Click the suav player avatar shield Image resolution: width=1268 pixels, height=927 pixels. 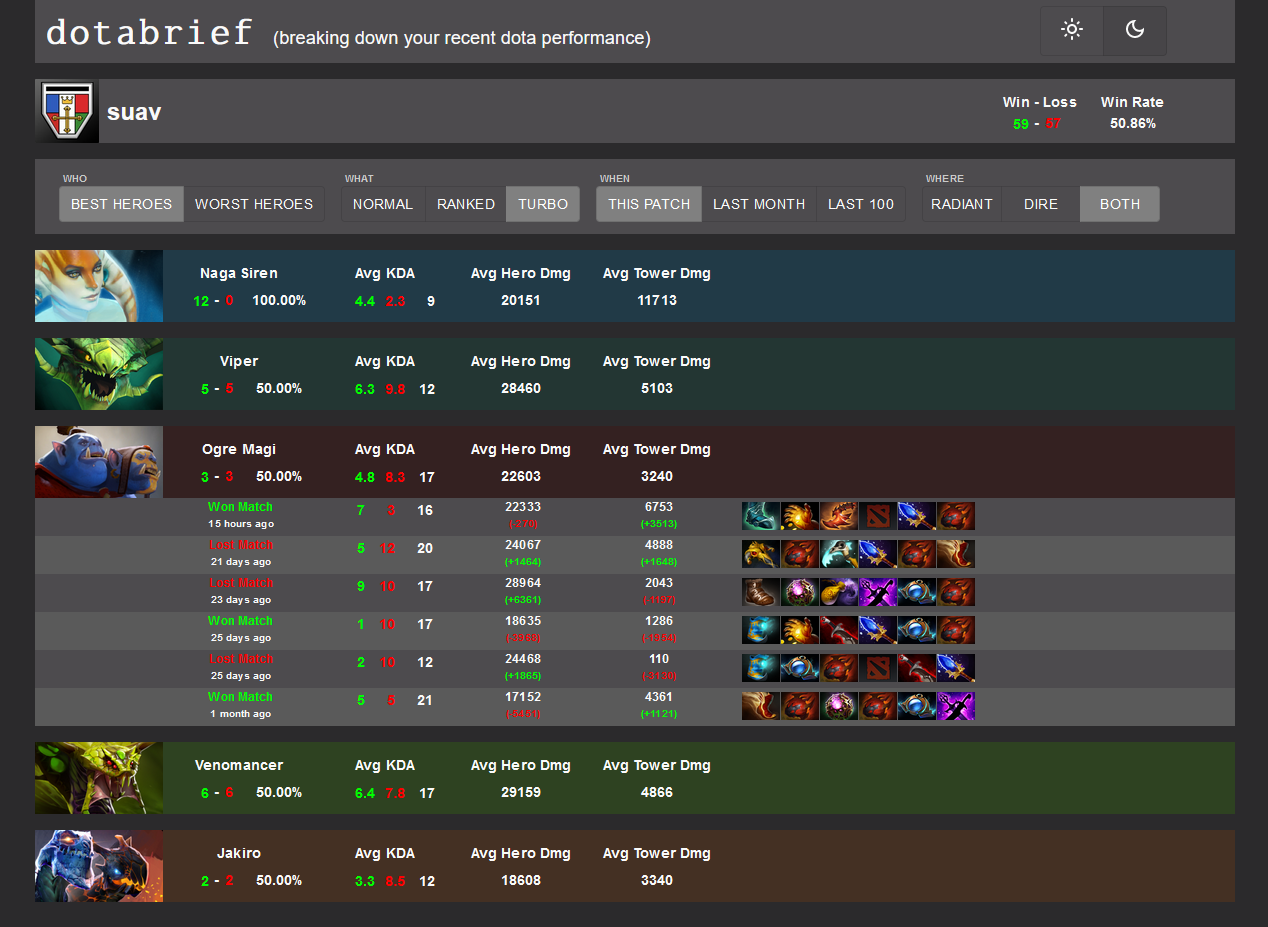coord(66,111)
